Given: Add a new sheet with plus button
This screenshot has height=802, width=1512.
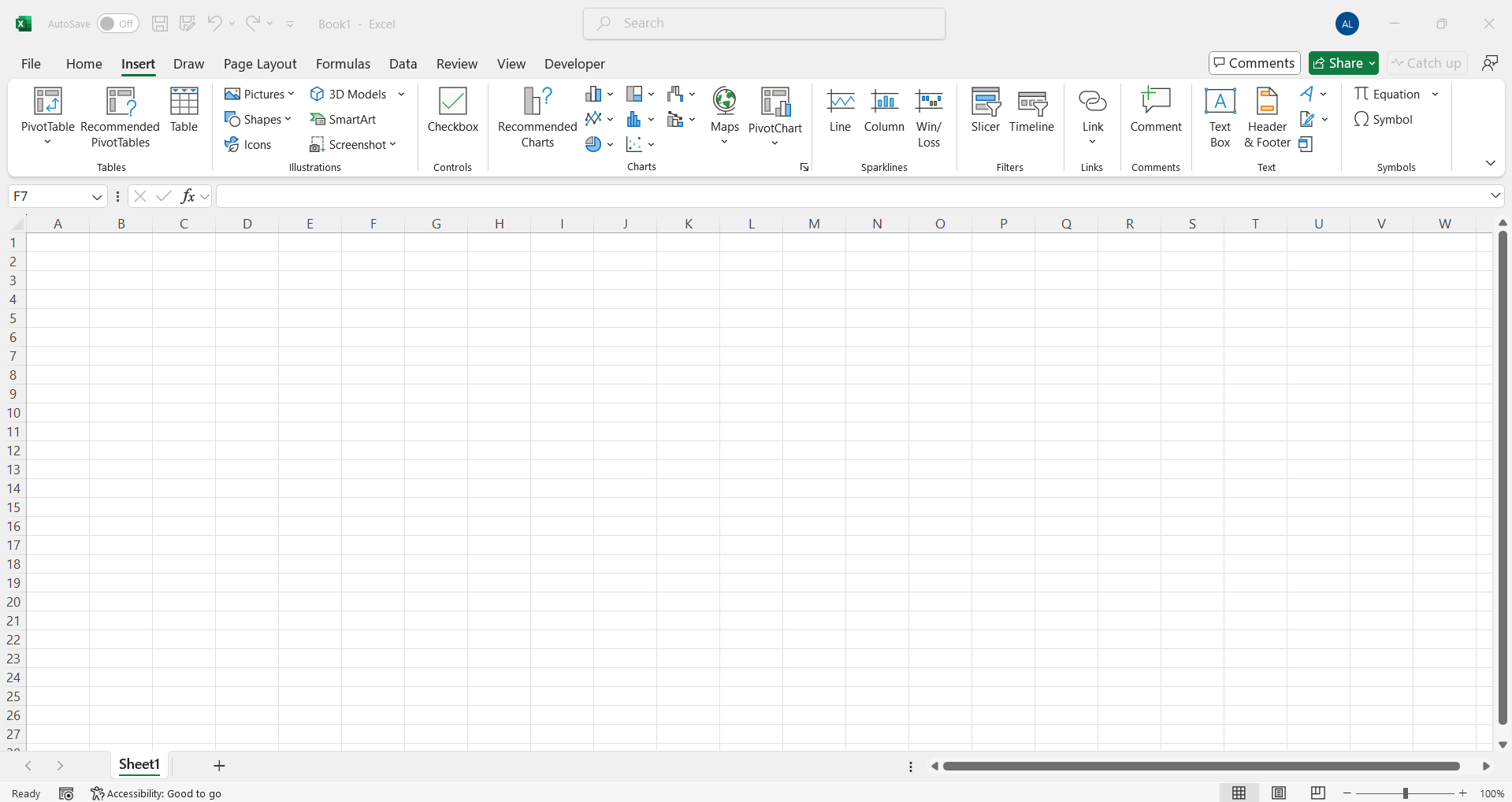Looking at the screenshot, I should coord(219,766).
